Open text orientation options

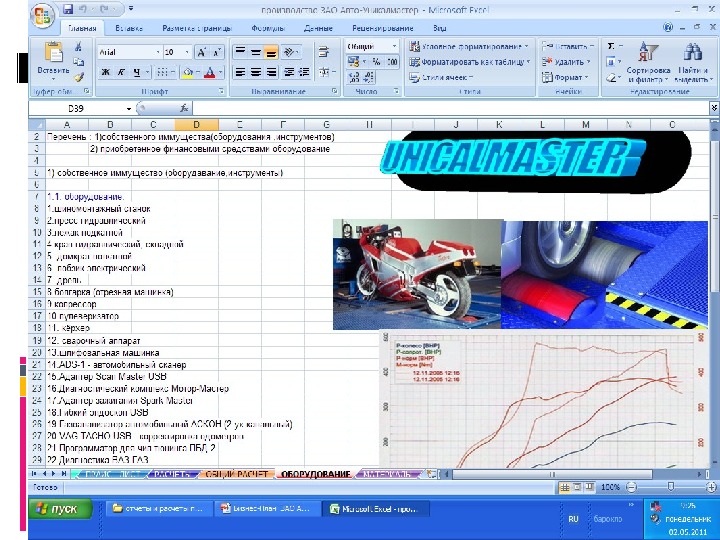click(291, 52)
